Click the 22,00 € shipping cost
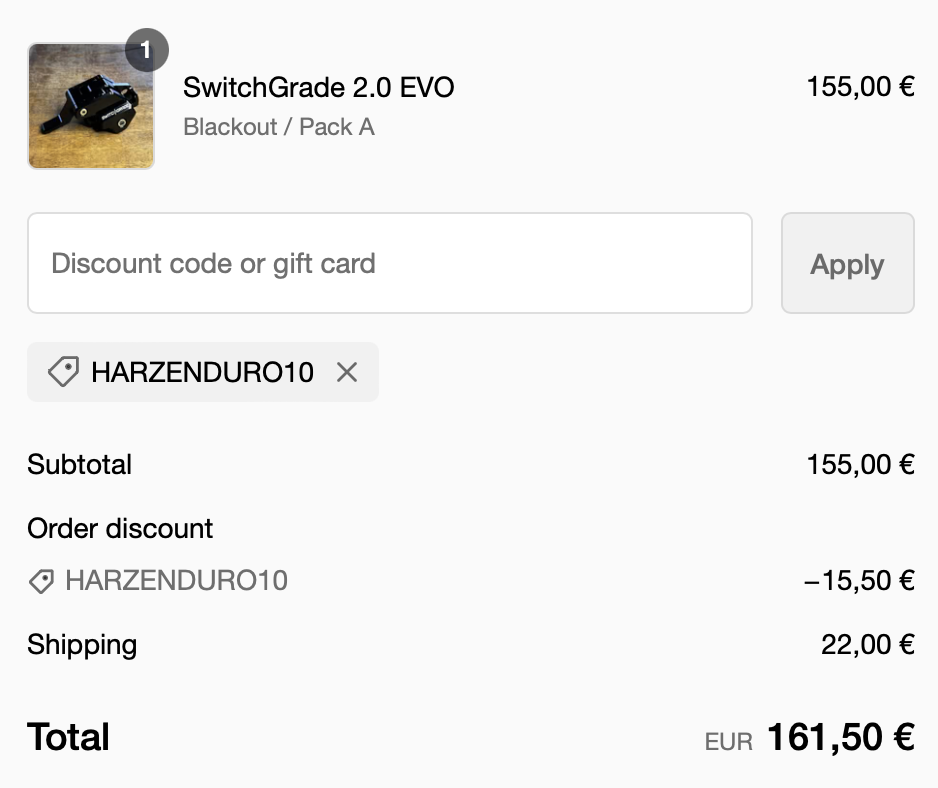This screenshot has height=788, width=938. click(x=867, y=645)
